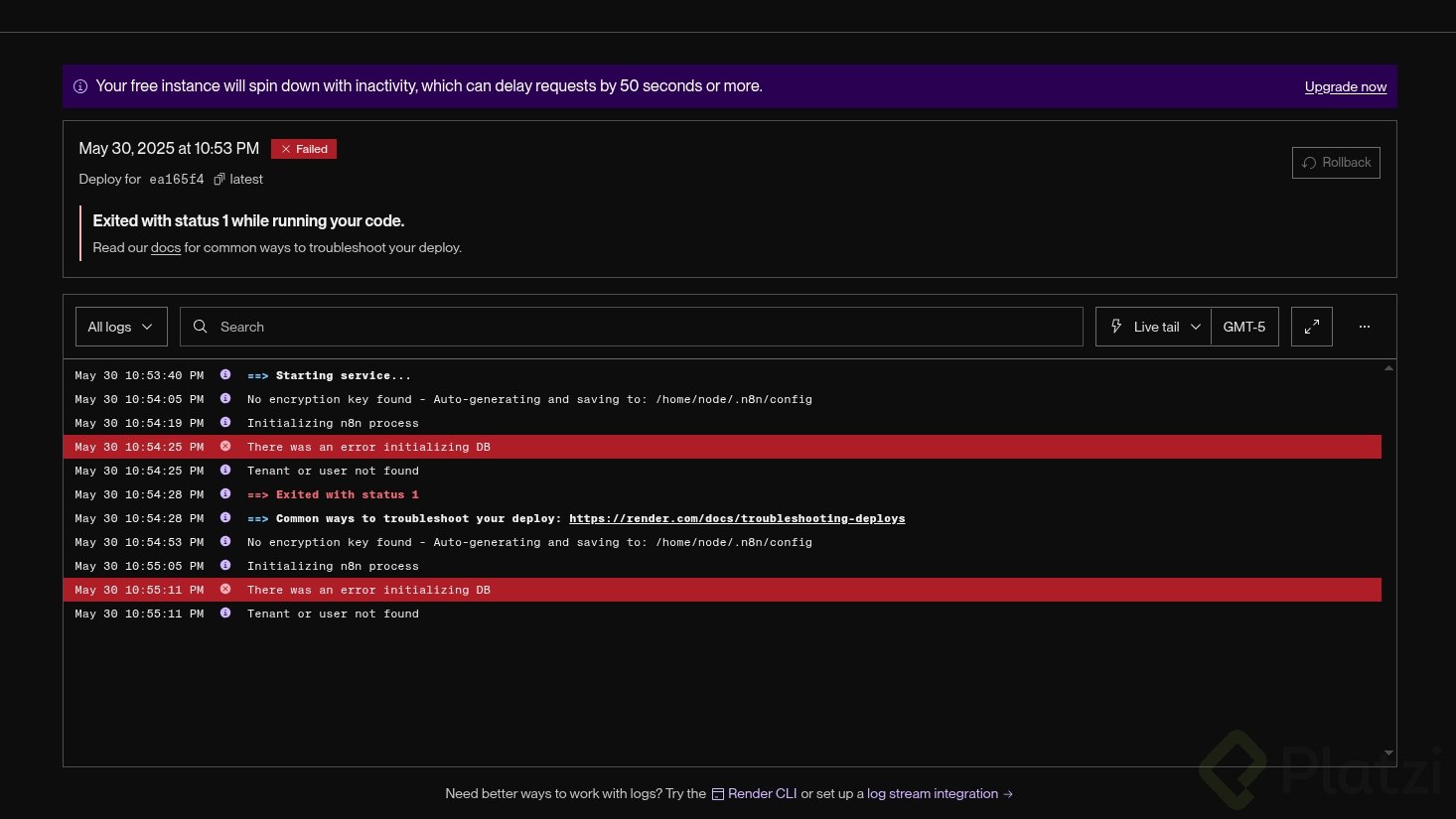This screenshot has height=819, width=1456.
Task: Open the more options ellipsis menu
Action: tap(1365, 327)
